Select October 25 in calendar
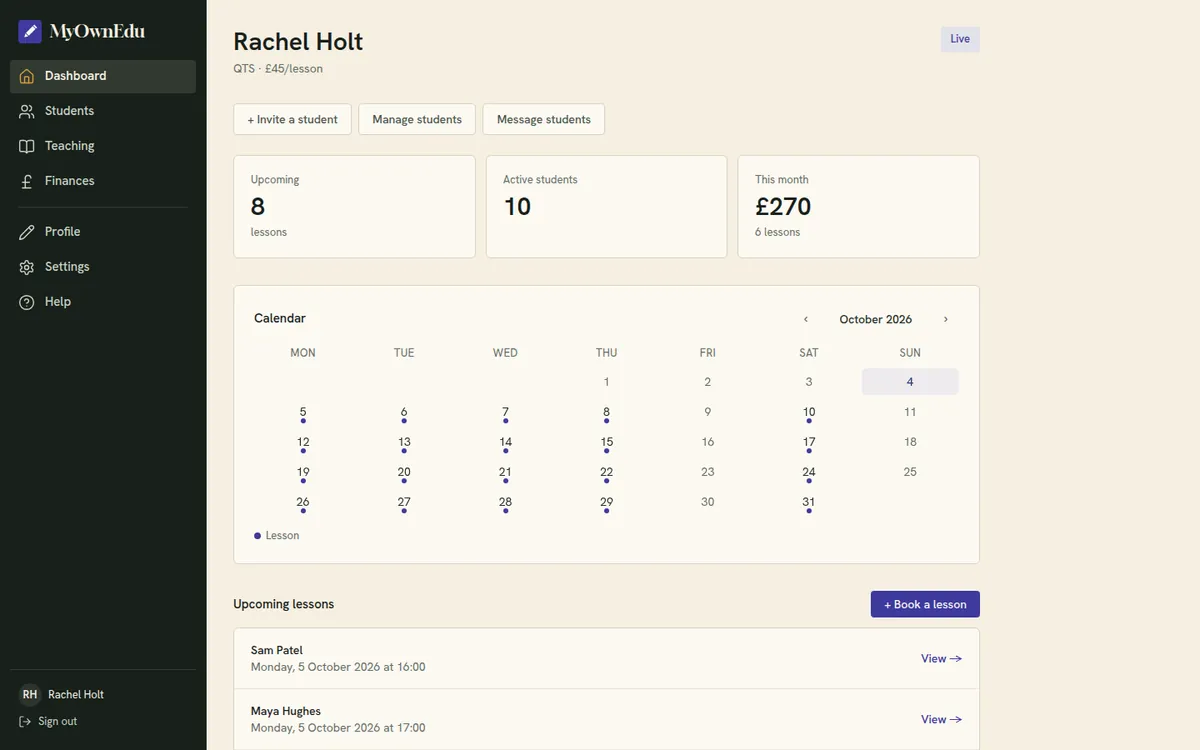 click(x=910, y=472)
